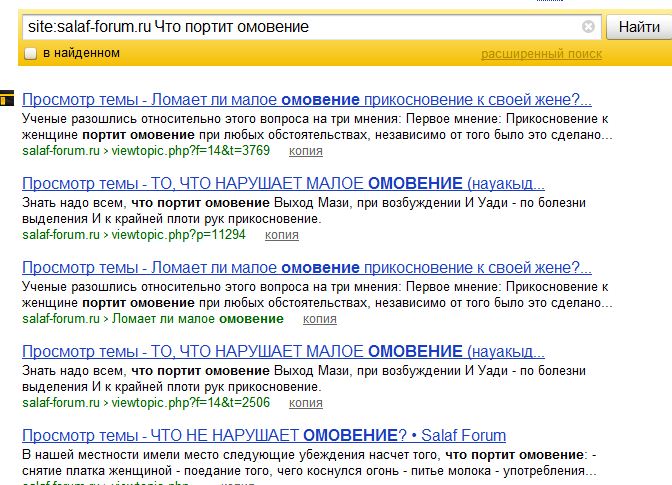Open 'ЧТО НЕ НАРУШАЕТ ОМОВЕНИЕ? • Salaf Forum' result
Image resolution: width=672 pixels, height=485 pixels.
tap(264, 435)
